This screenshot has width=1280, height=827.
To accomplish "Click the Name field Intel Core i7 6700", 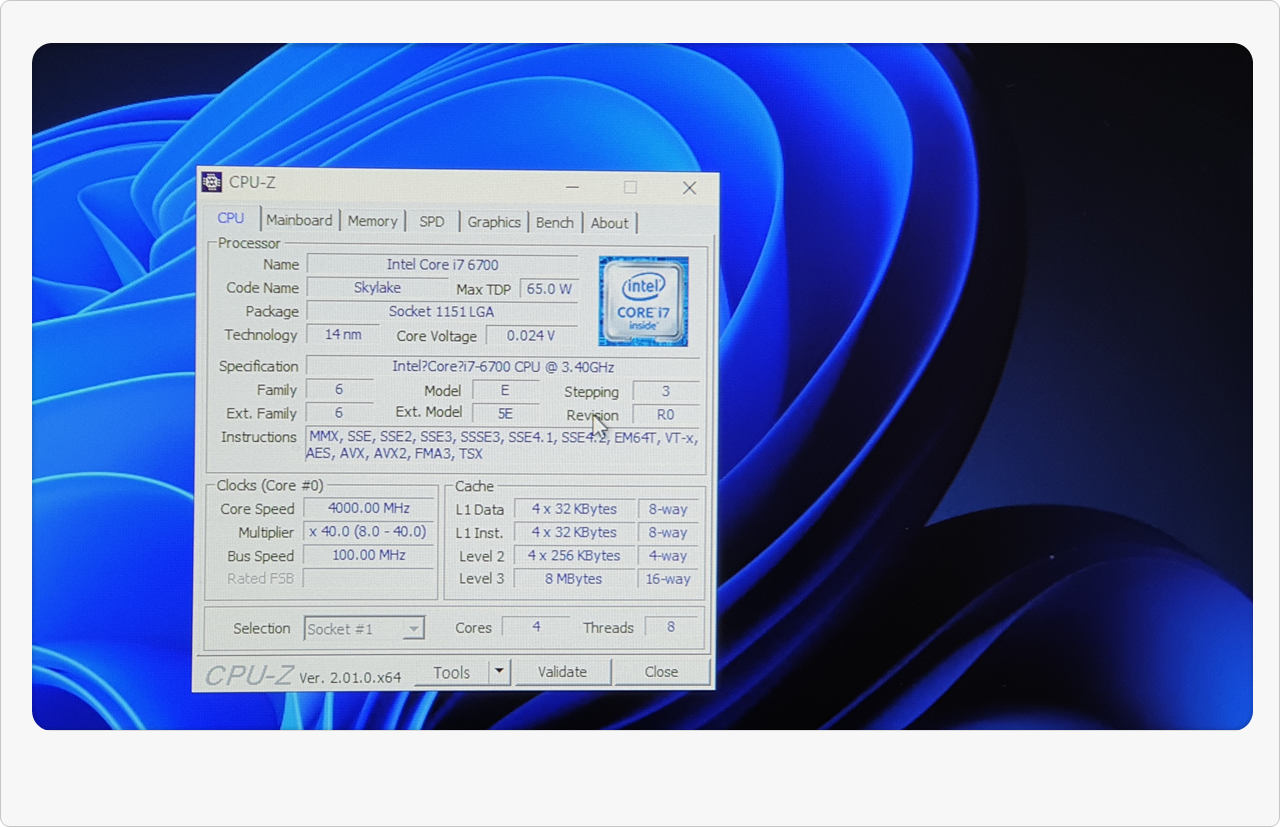I will (x=442, y=265).
